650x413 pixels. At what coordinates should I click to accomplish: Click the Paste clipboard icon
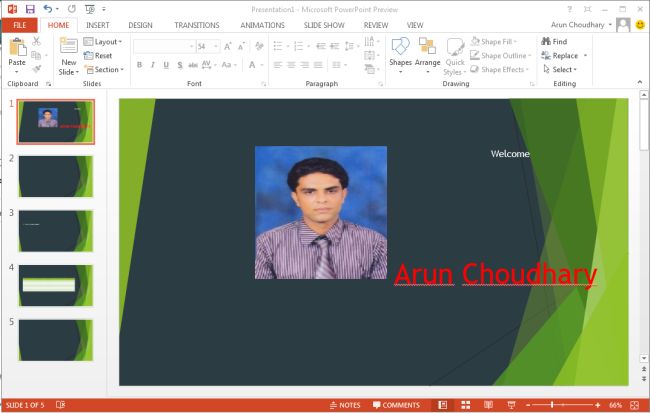click(x=17, y=47)
